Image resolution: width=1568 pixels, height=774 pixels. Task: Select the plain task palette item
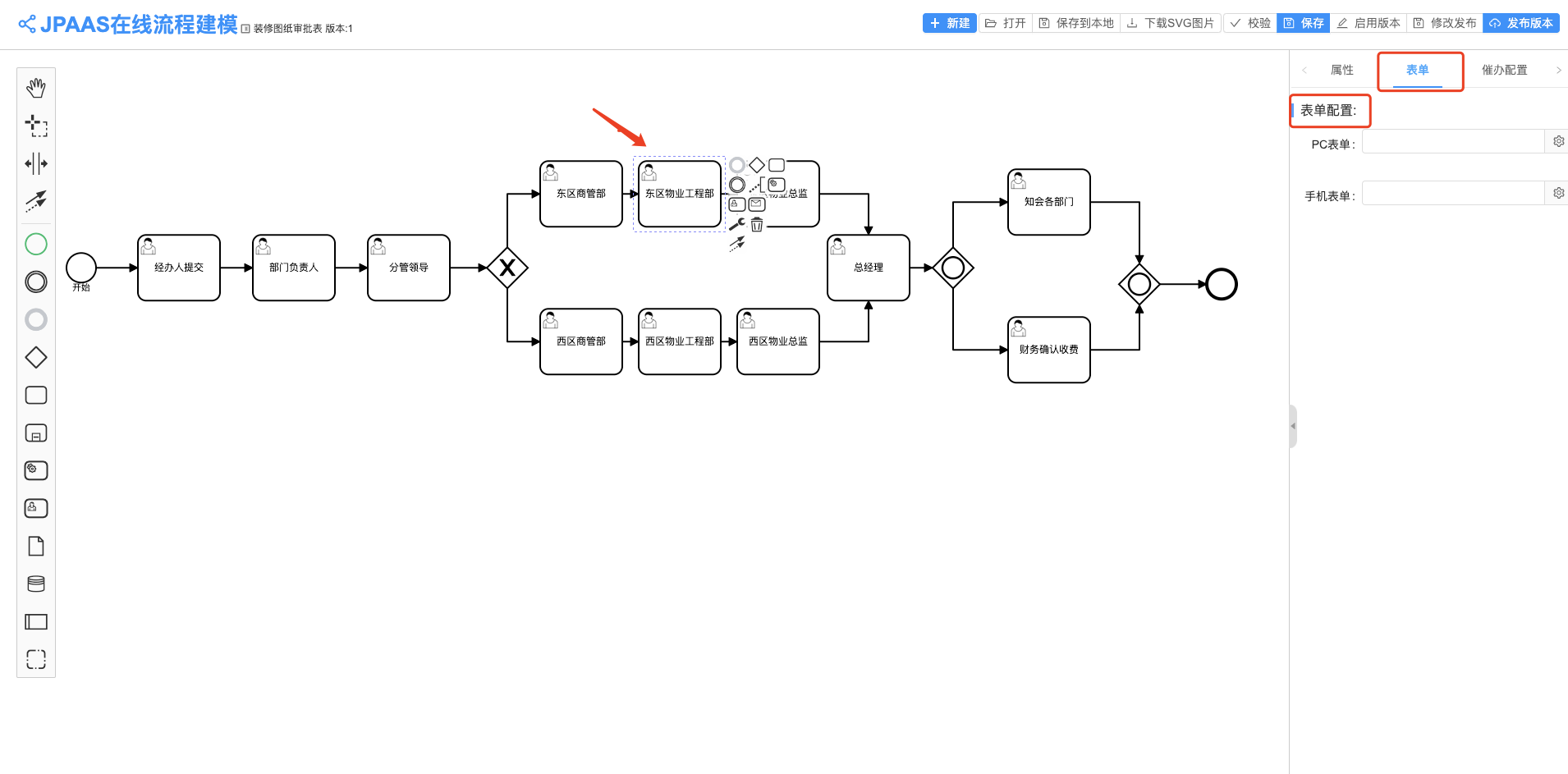(x=36, y=395)
